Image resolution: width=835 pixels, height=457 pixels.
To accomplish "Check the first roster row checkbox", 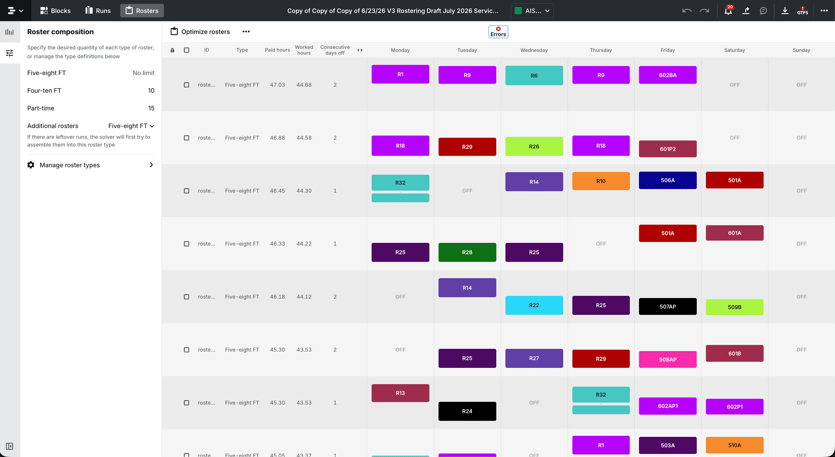I will (186, 85).
